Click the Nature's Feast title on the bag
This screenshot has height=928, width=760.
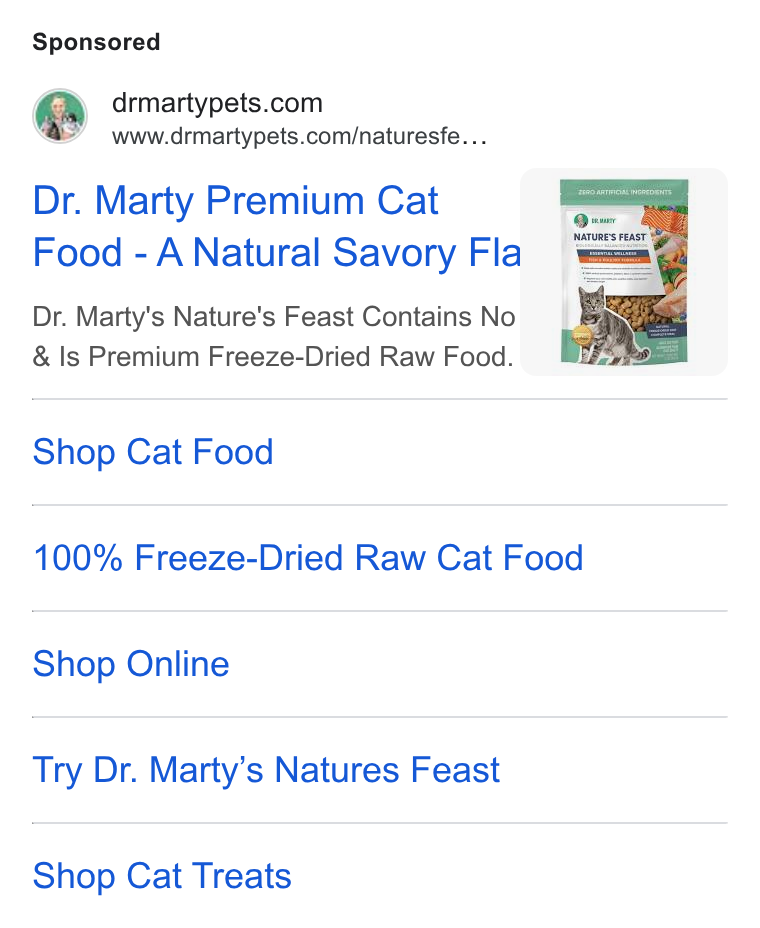tap(610, 237)
